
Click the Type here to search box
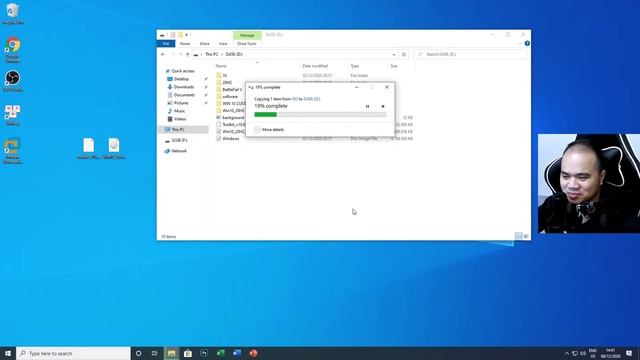point(73,353)
